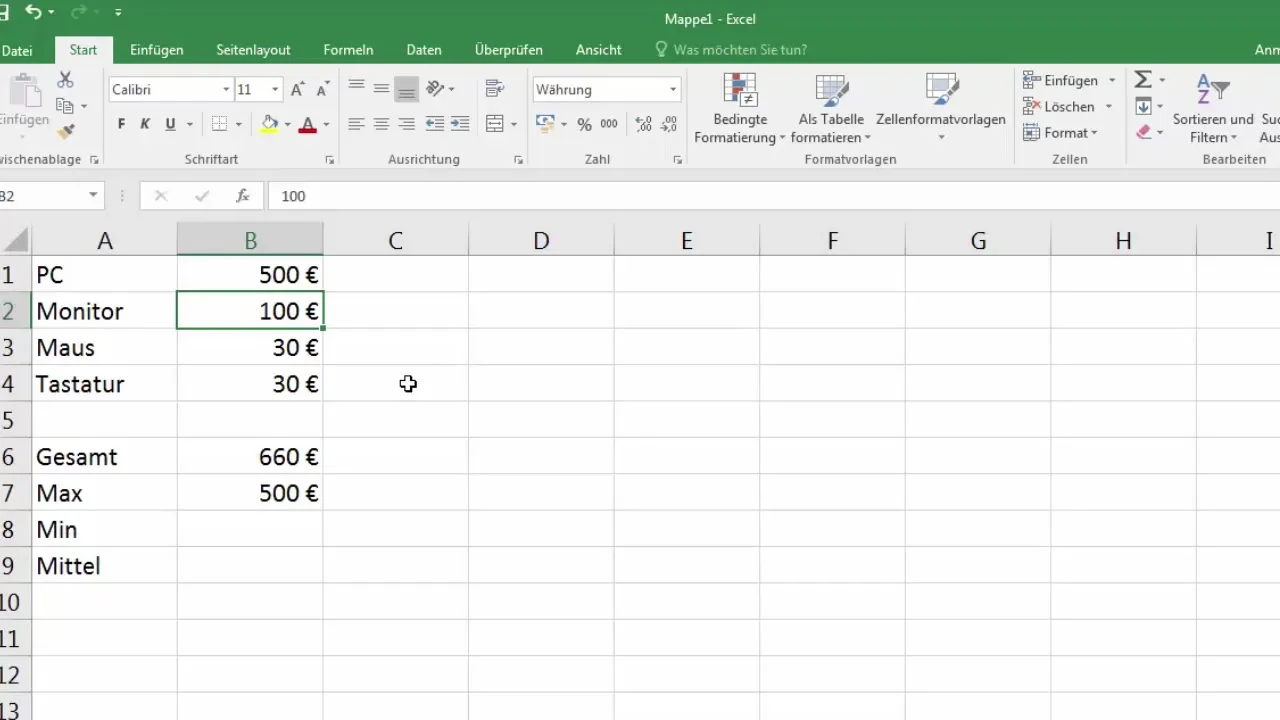Image resolution: width=1280 pixels, height=720 pixels.
Task: Expand the borders dropdown arrow
Action: 238,125
